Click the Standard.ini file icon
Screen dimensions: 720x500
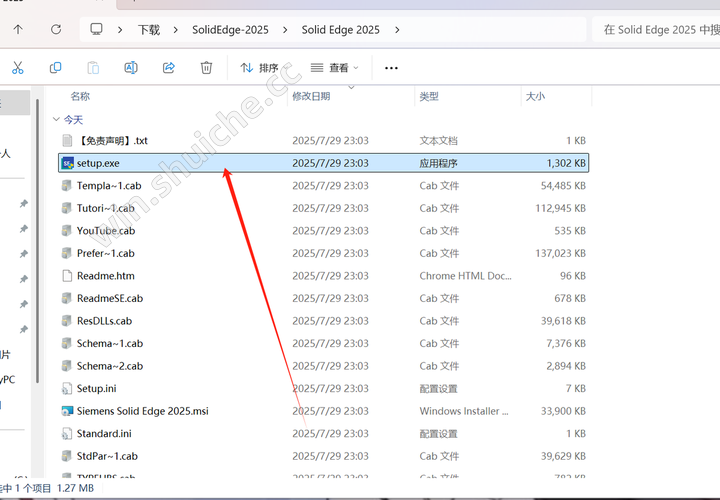[x=67, y=433]
